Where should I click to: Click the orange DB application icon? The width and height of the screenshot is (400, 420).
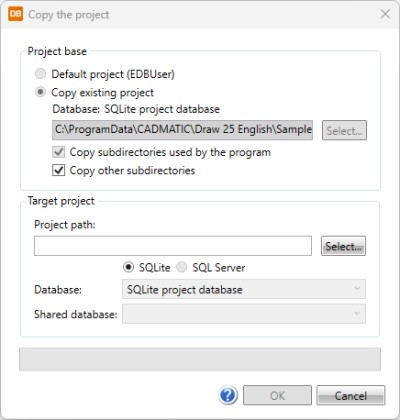coord(15,14)
